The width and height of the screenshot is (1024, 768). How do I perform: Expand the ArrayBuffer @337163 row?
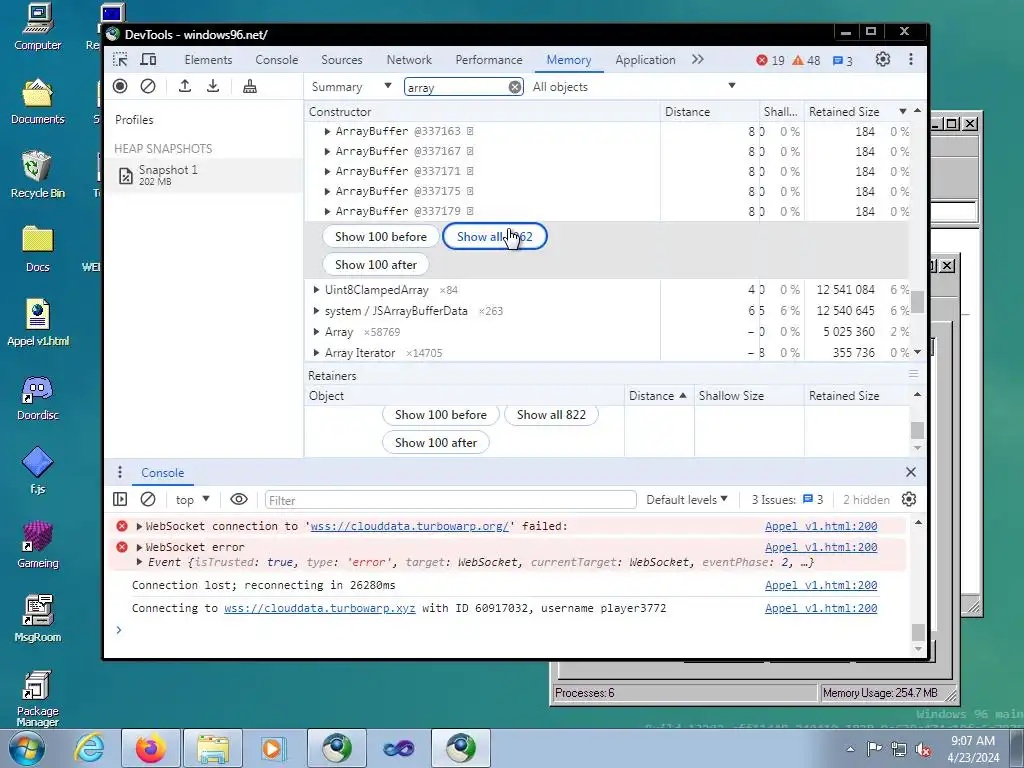coord(327,131)
